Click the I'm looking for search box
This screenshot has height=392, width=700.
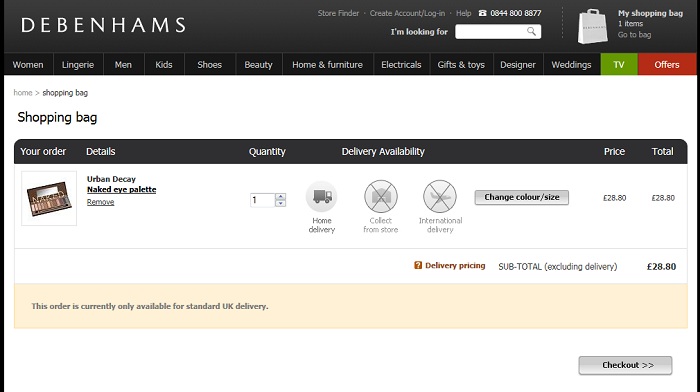(x=498, y=32)
